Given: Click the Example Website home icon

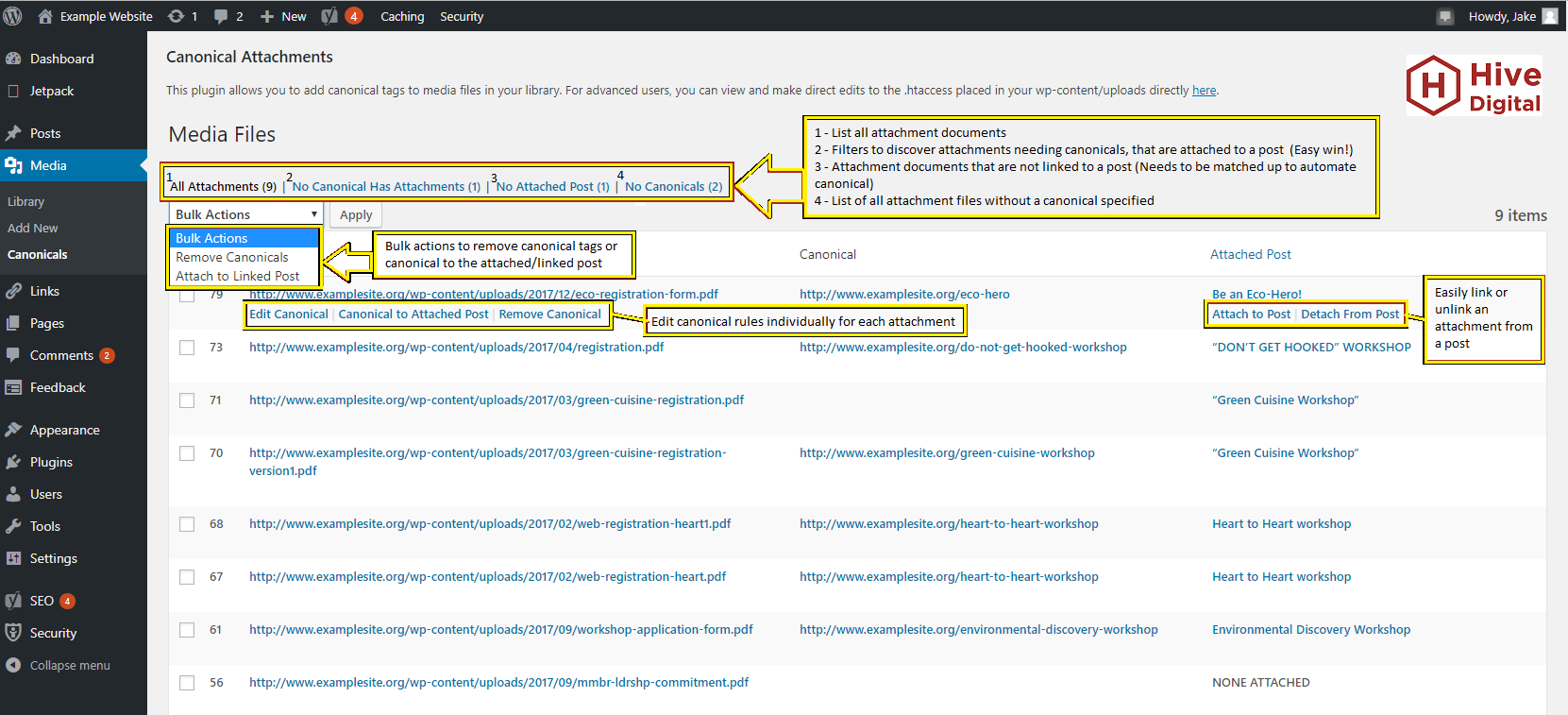Looking at the screenshot, I should point(44,16).
